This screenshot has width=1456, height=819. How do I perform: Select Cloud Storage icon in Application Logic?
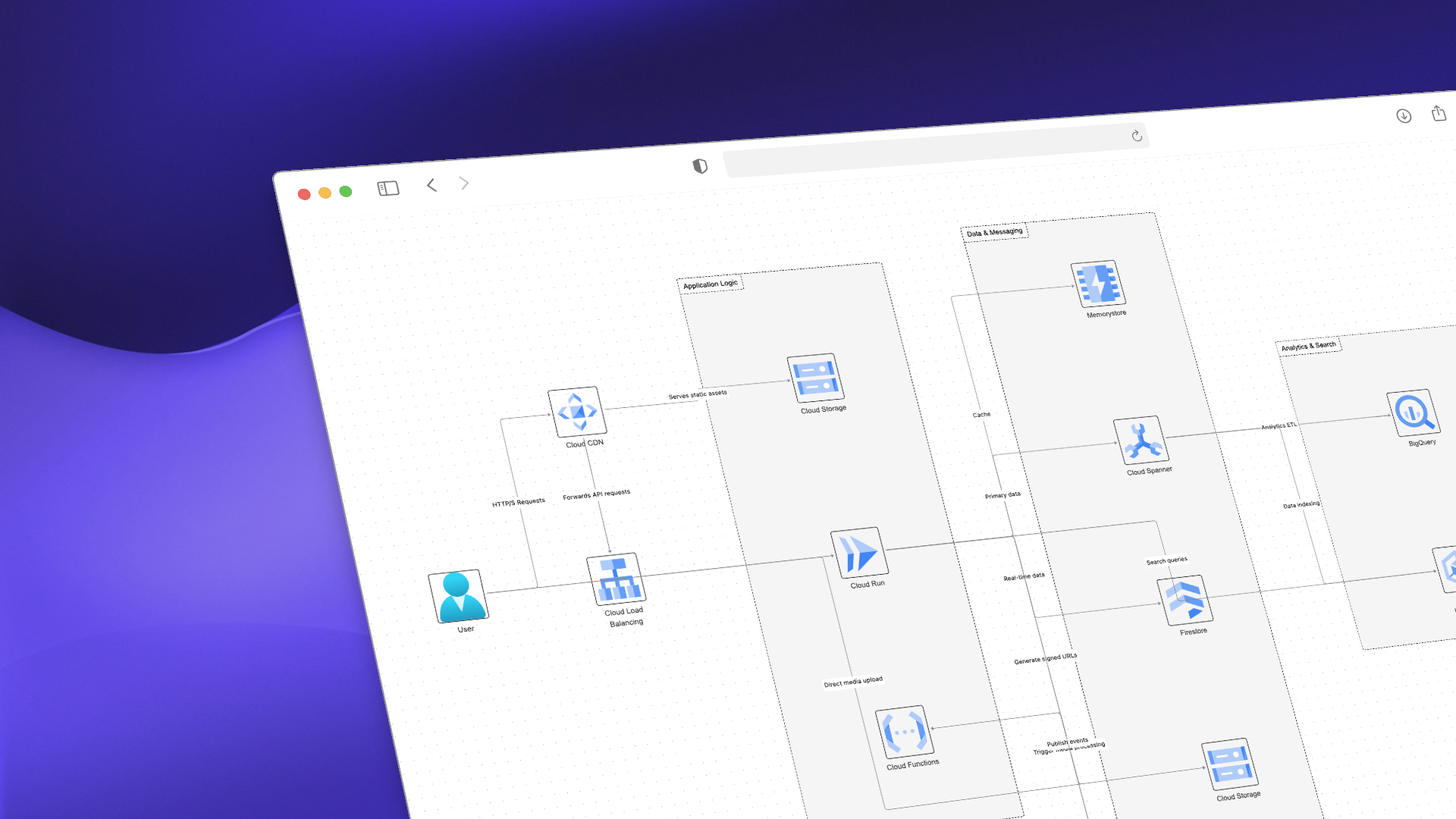coord(816,378)
